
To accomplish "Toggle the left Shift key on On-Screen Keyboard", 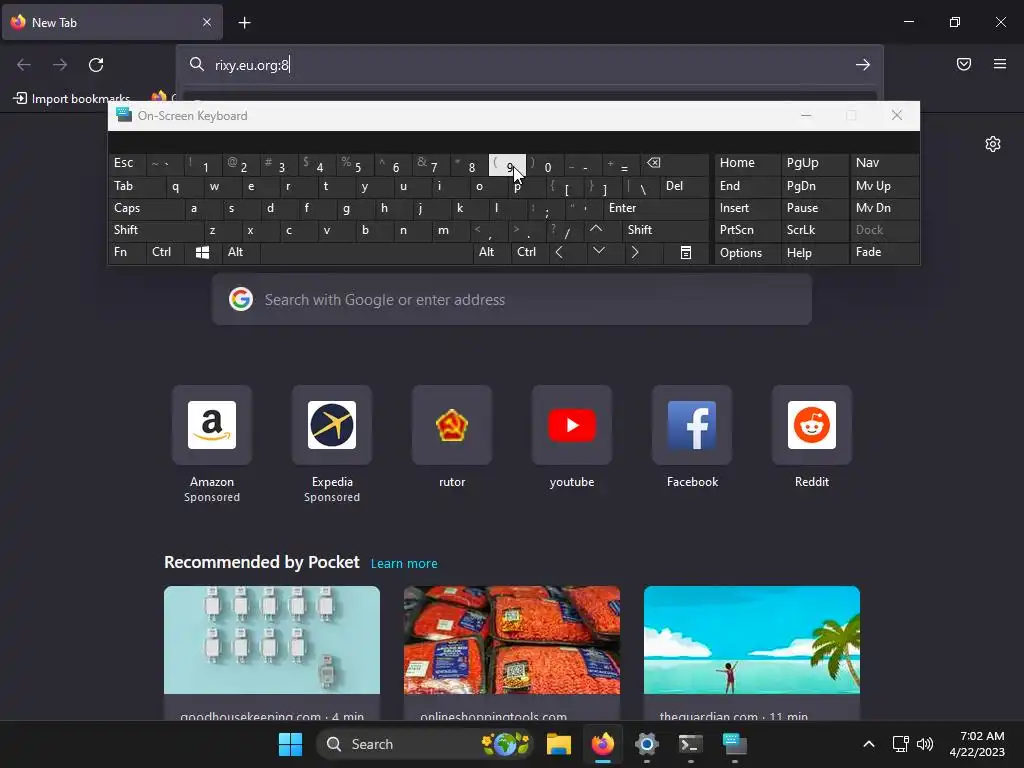I will point(155,230).
